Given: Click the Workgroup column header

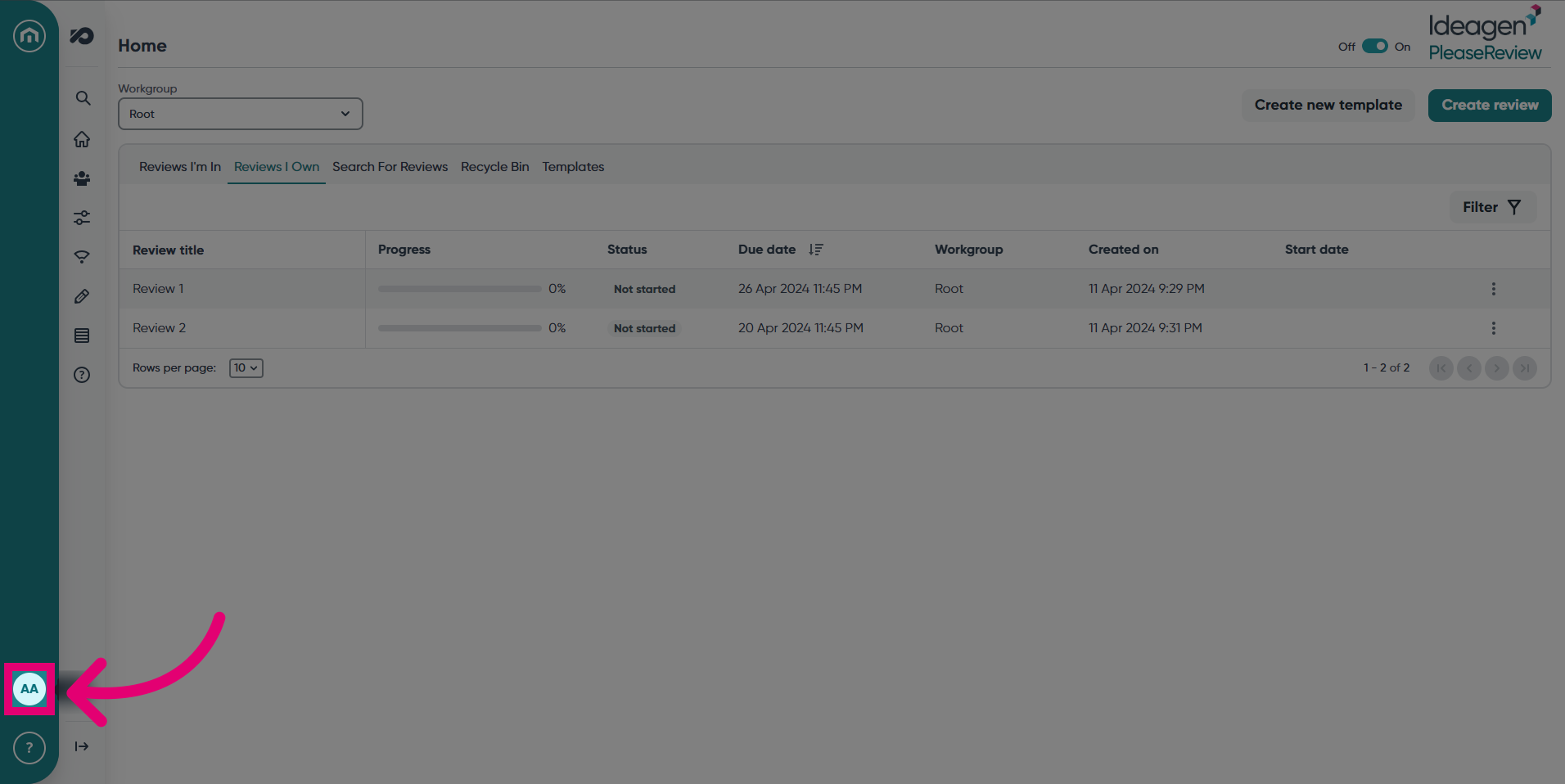Looking at the screenshot, I should 969,250.
